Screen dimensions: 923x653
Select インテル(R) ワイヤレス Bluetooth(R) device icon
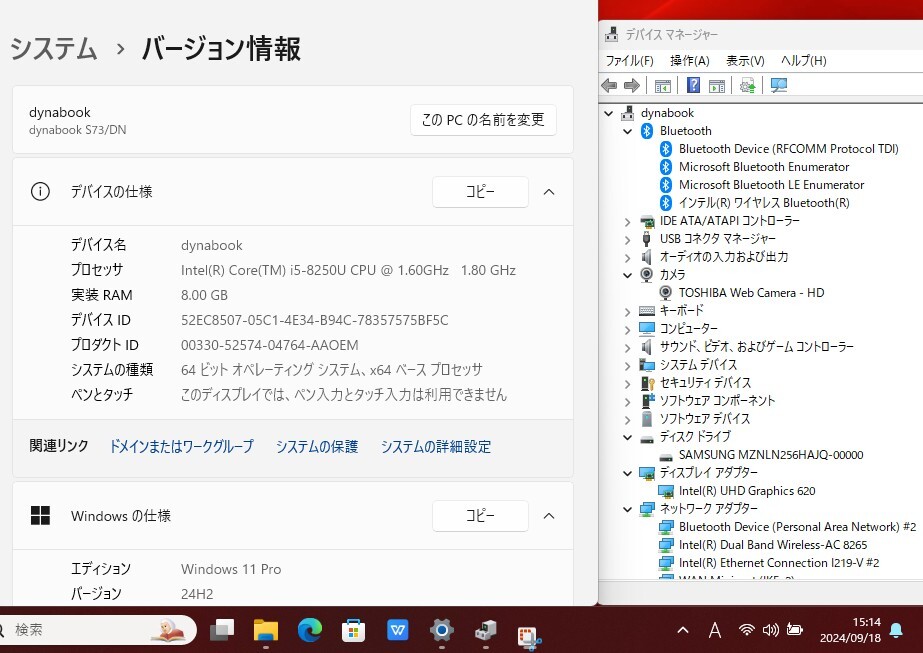(x=666, y=203)
